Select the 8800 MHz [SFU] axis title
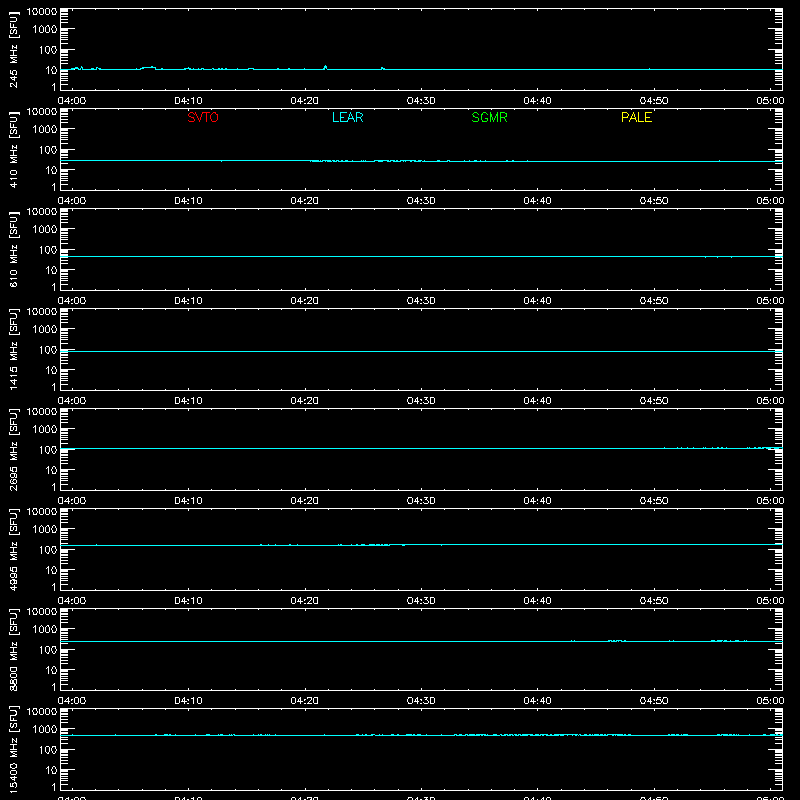The height and width of the screenshot is (800, 800). click(13, 649)
